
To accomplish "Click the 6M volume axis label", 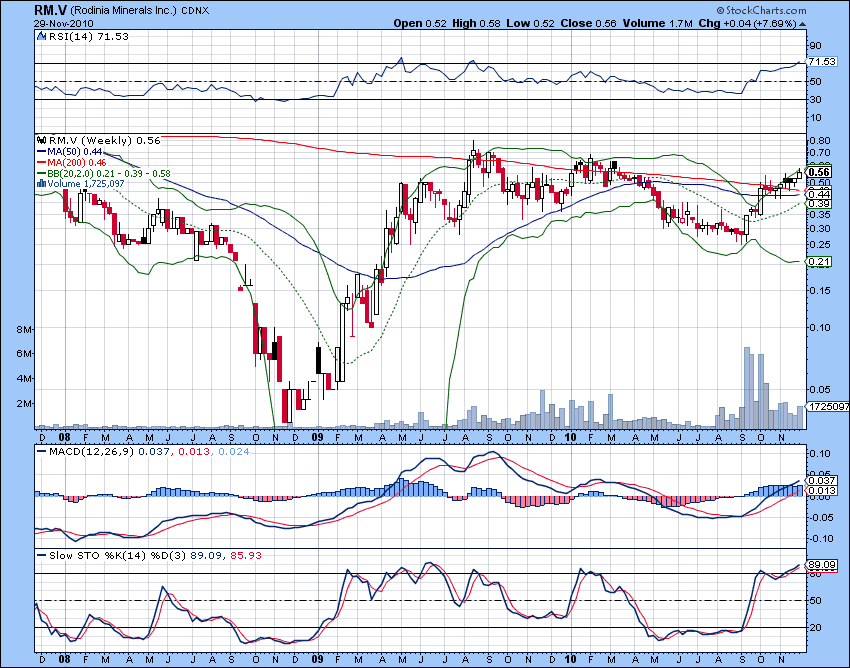I will coord(24,354).
